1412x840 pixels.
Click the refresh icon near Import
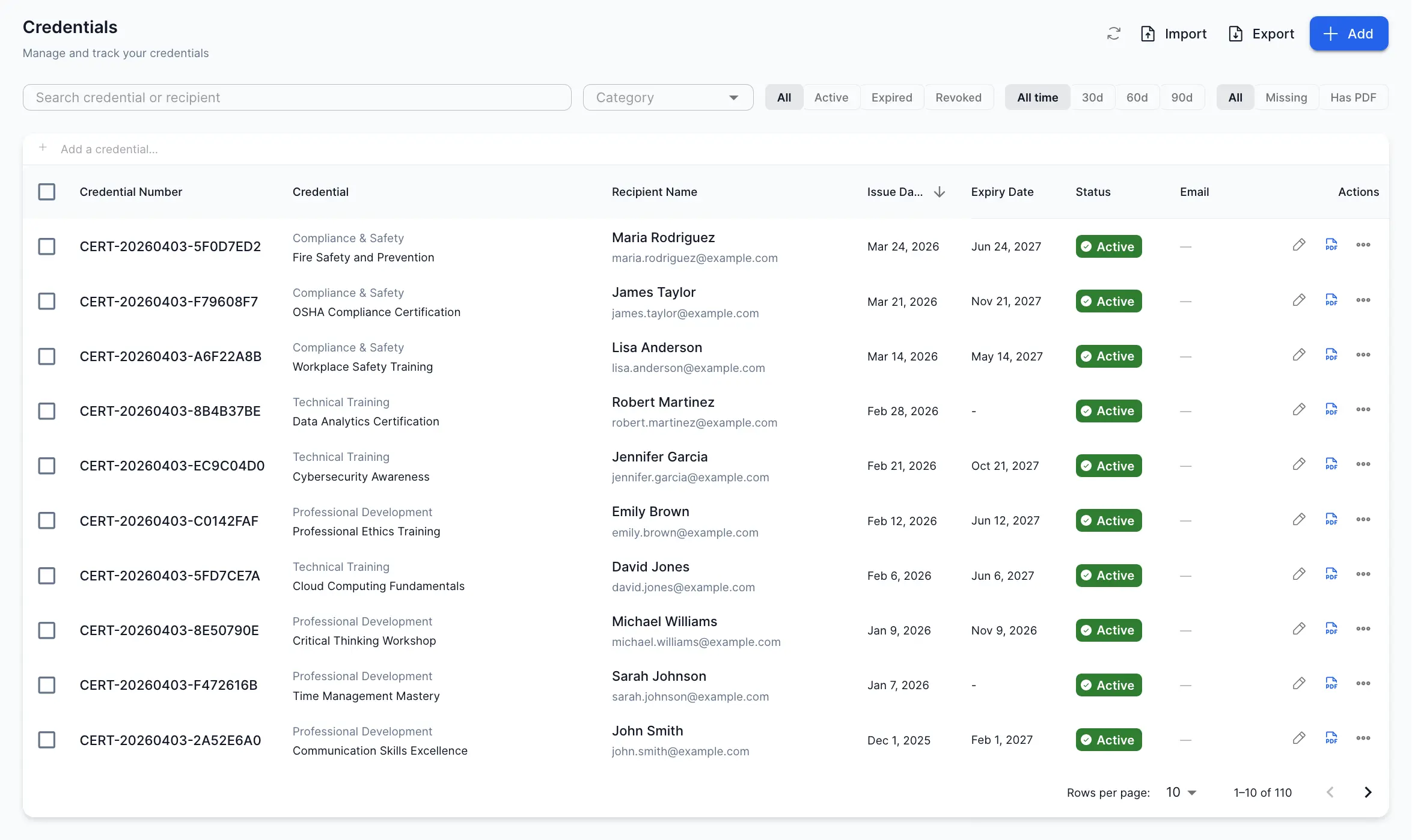click(x=1113, y=34)
